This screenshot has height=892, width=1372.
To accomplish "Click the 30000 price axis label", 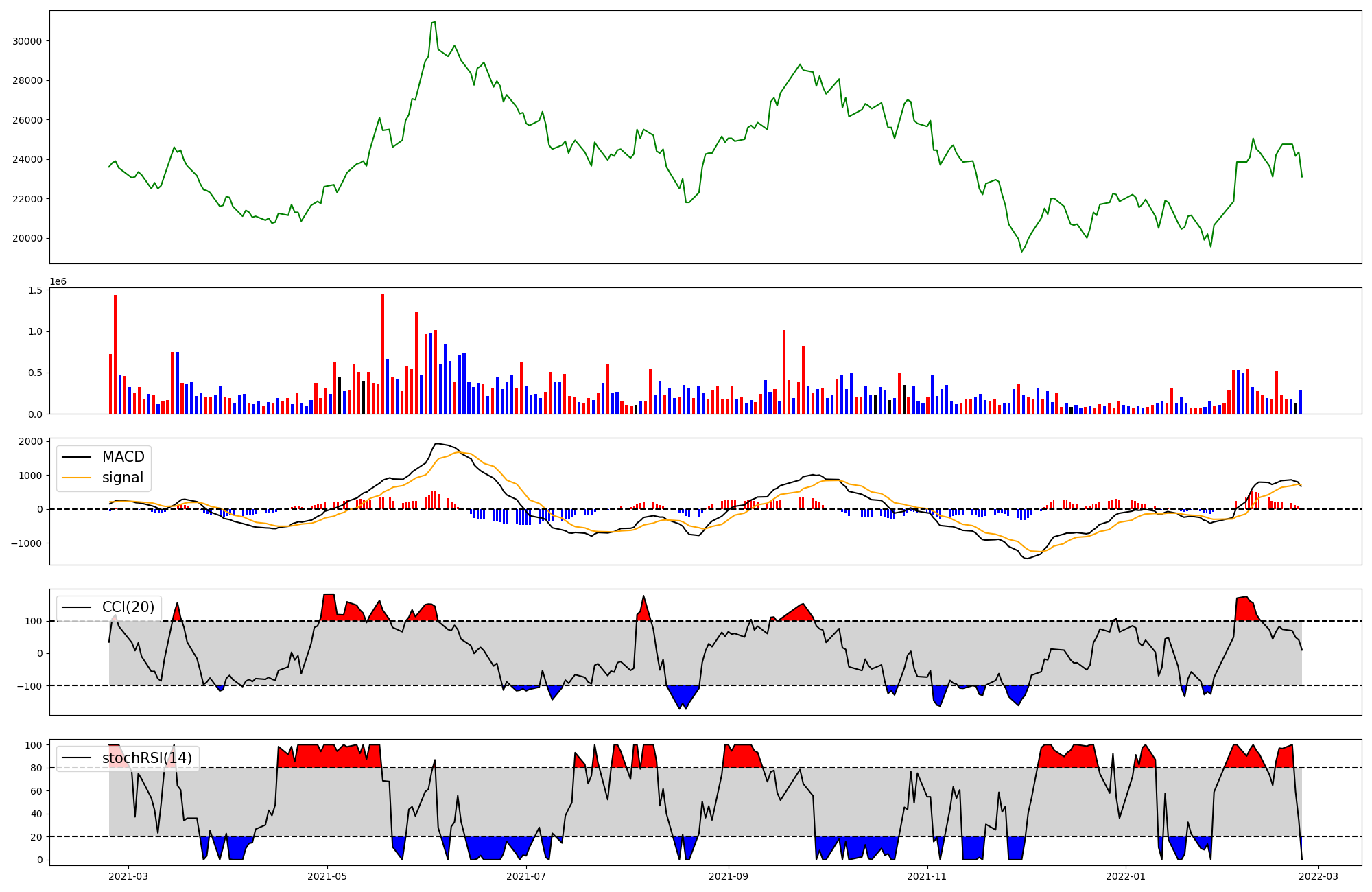I will [x=27, y=41].
